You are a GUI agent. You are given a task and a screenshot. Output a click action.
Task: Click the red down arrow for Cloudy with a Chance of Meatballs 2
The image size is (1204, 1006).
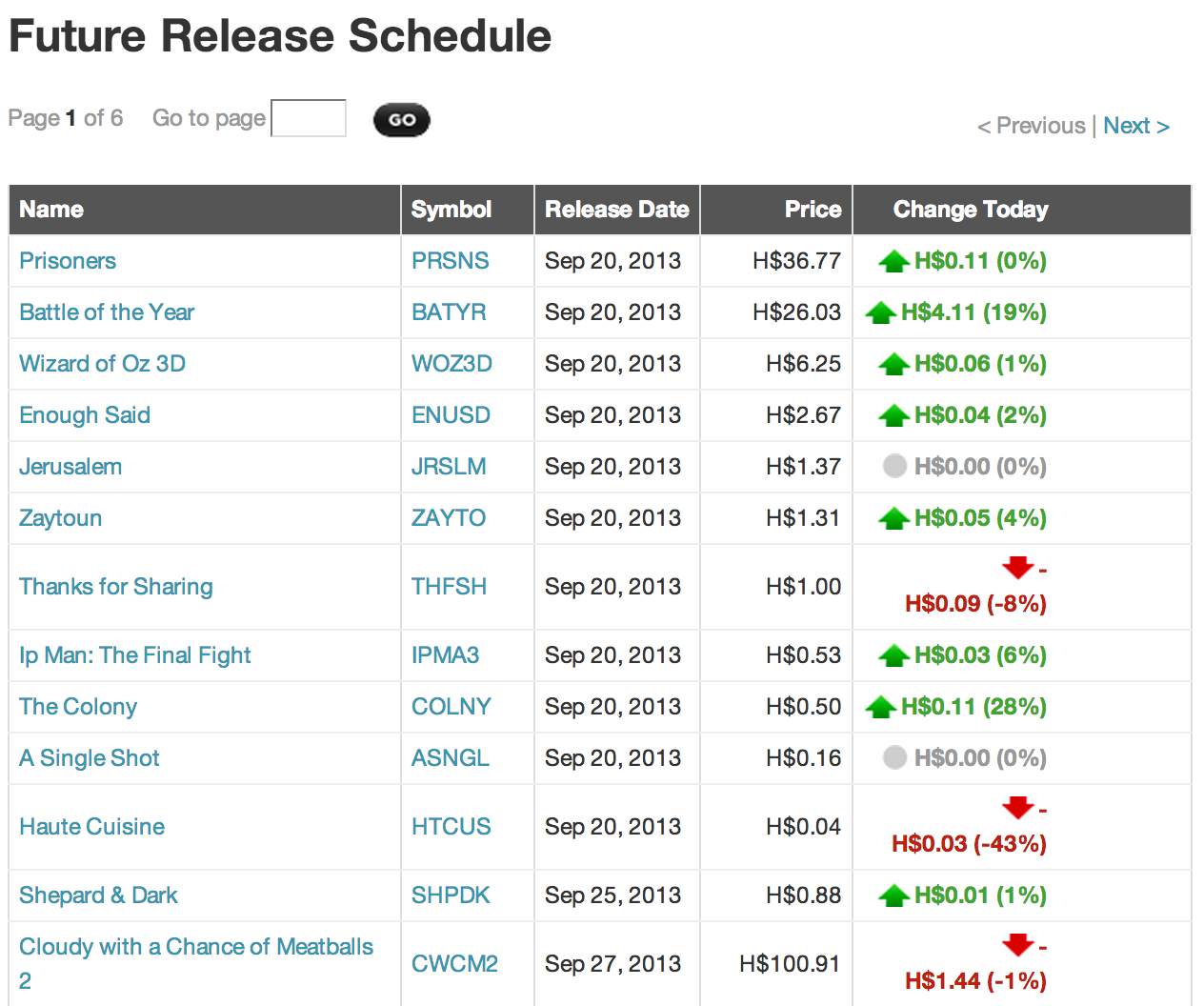[x=1017, y=945]
